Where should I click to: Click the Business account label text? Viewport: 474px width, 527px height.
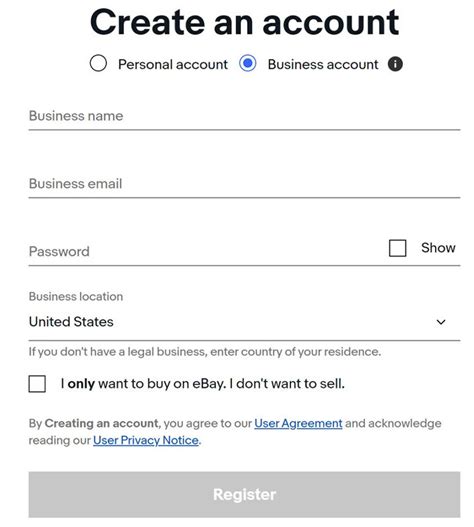click(x=323, y=64)
